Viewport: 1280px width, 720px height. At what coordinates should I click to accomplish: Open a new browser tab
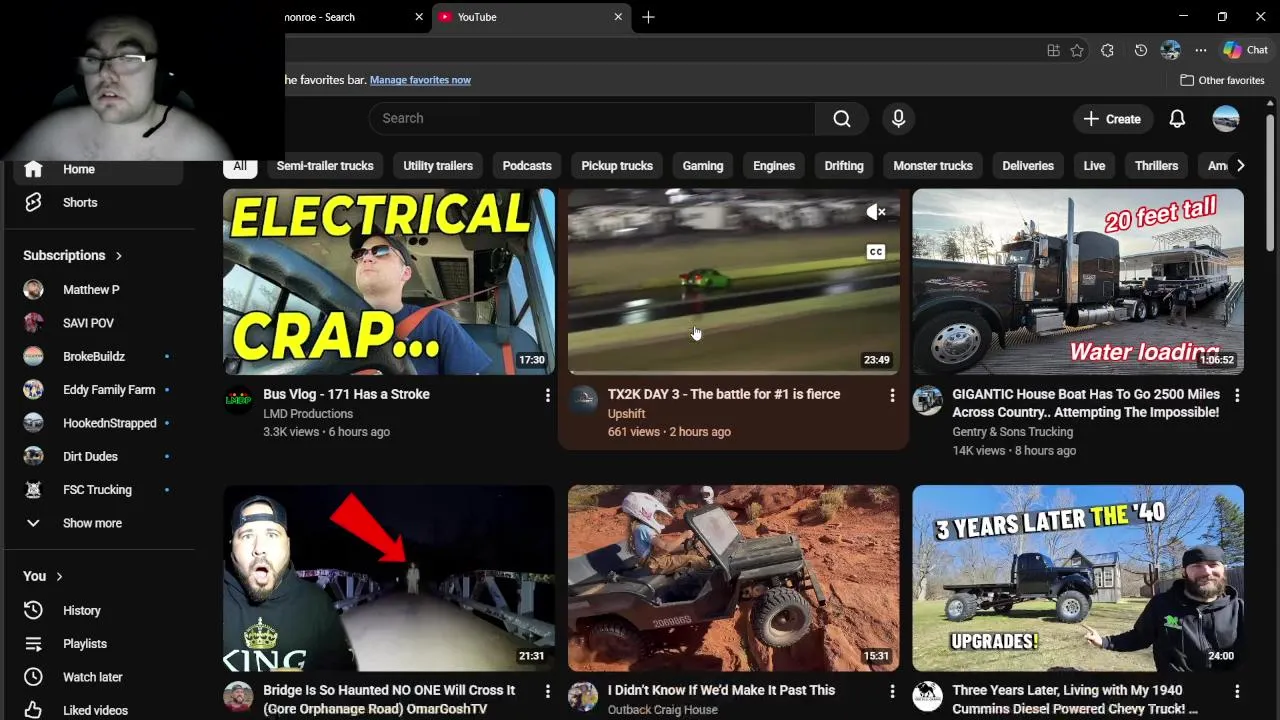[x=648, y=17]
